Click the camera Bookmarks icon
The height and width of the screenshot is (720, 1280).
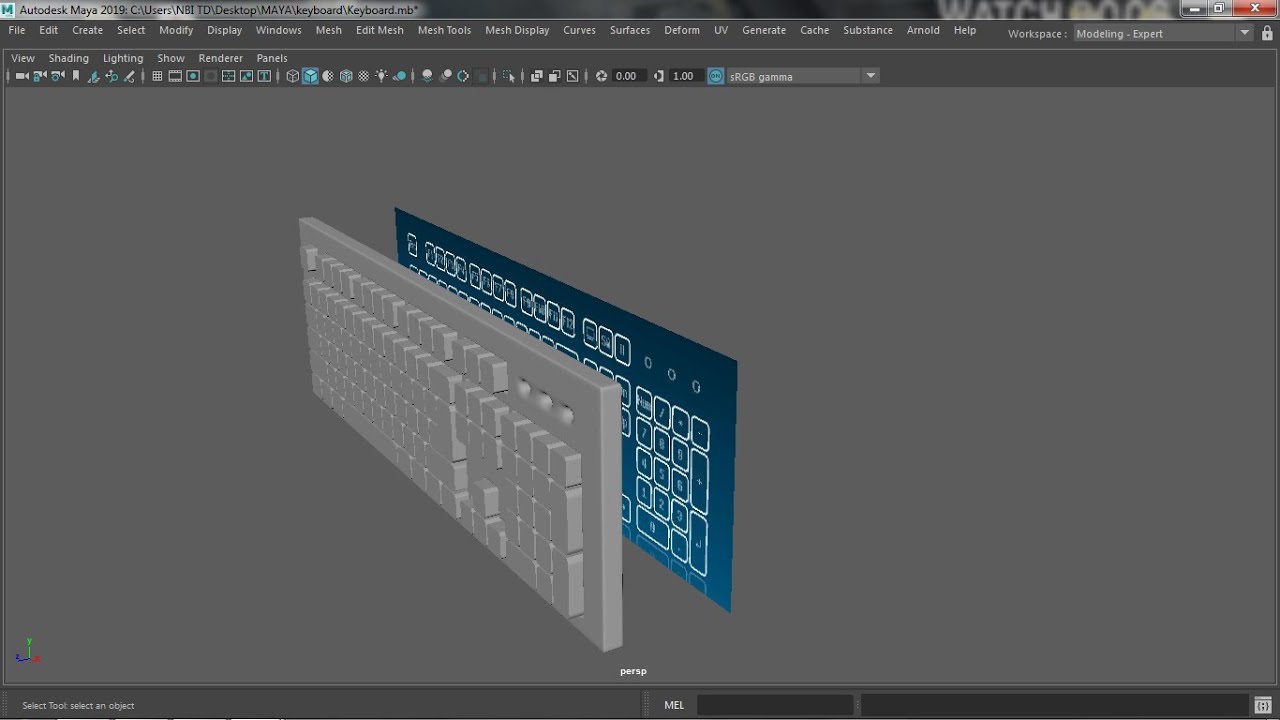(76, 76)
